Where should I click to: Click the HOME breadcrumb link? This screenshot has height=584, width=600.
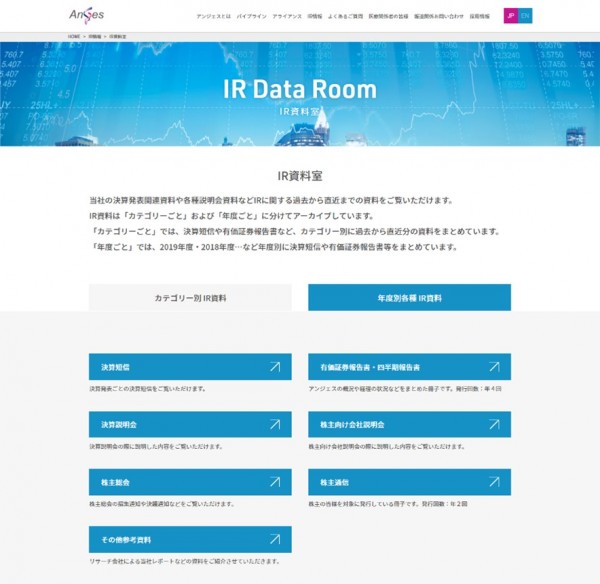click(x=74, y=36)
